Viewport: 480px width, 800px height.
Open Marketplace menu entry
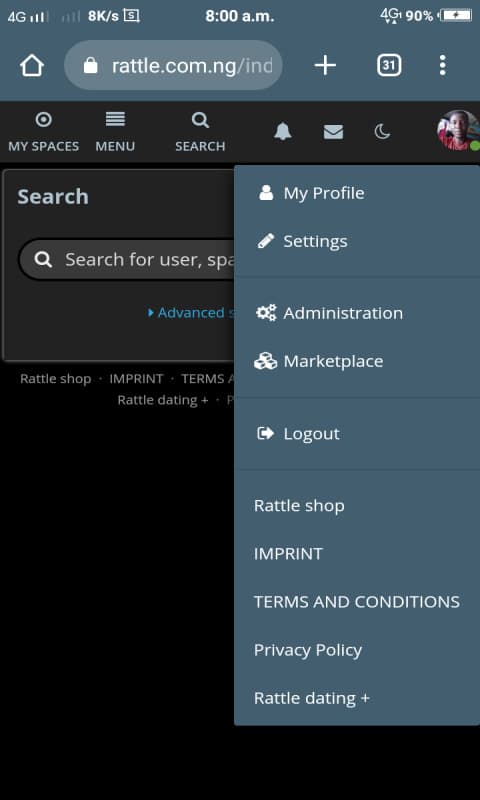pyautogui.click(x=357, y=361)
